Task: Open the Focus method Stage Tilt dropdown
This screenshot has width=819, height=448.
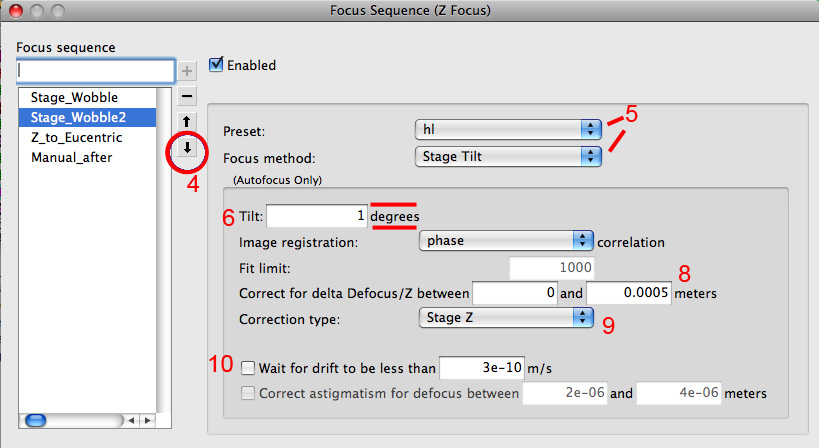Action: [508, 156]
